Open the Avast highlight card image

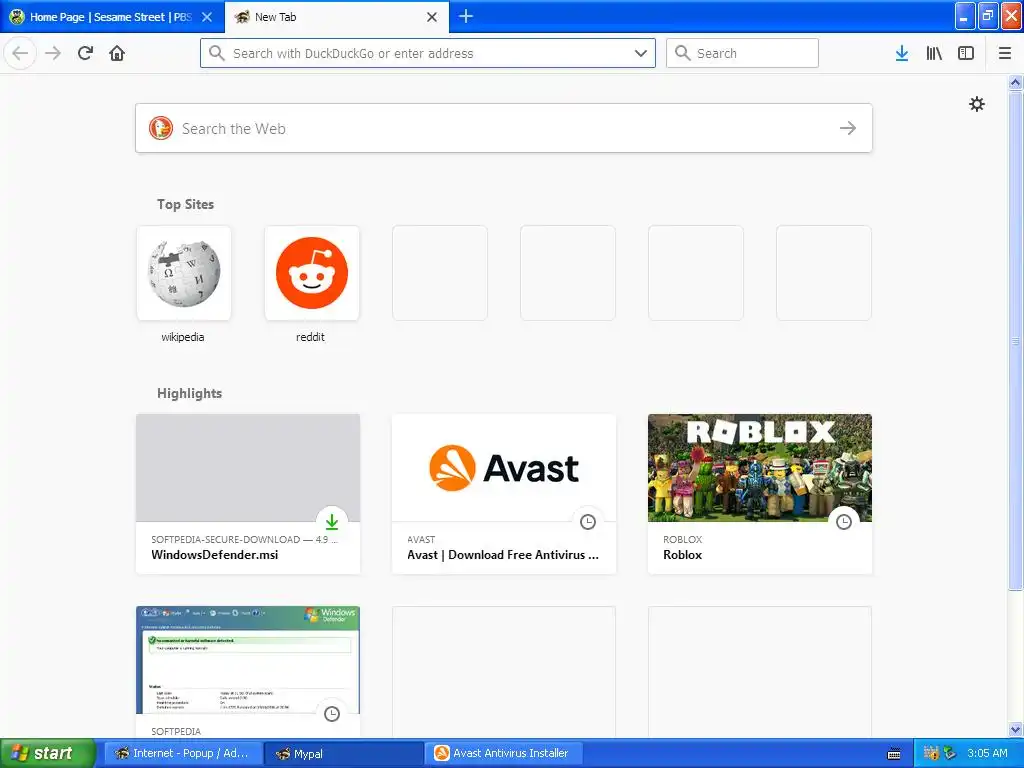[504, 468]
